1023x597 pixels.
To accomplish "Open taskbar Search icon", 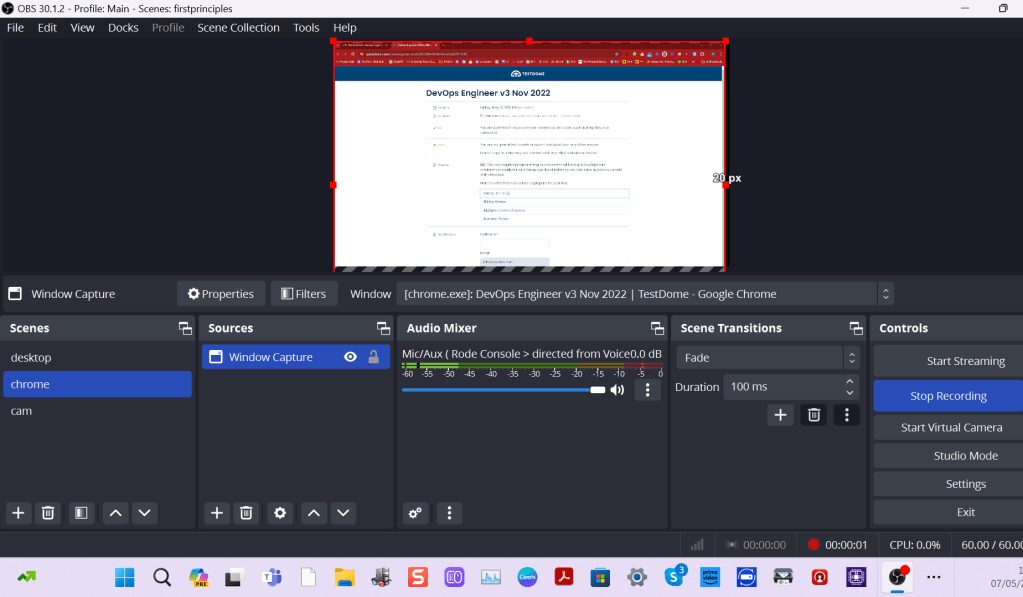I will tap(162, 577).
